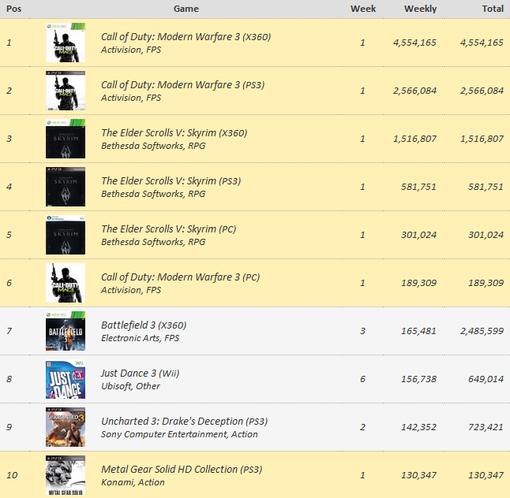Open Modern Warfare 3 PS3 box art
This screenshot has height=498, width=510.
(65, 91)
